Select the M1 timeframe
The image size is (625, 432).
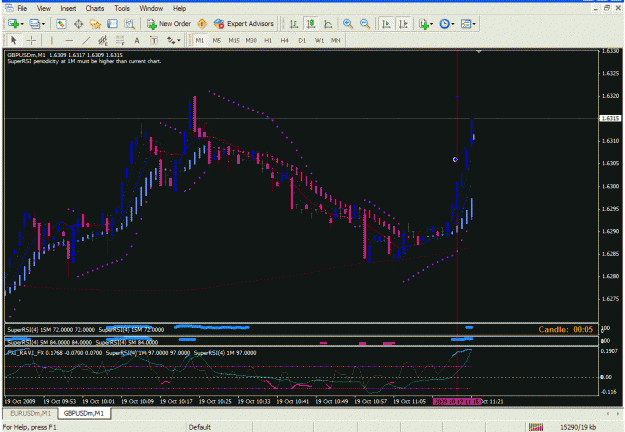click(200, 40)
